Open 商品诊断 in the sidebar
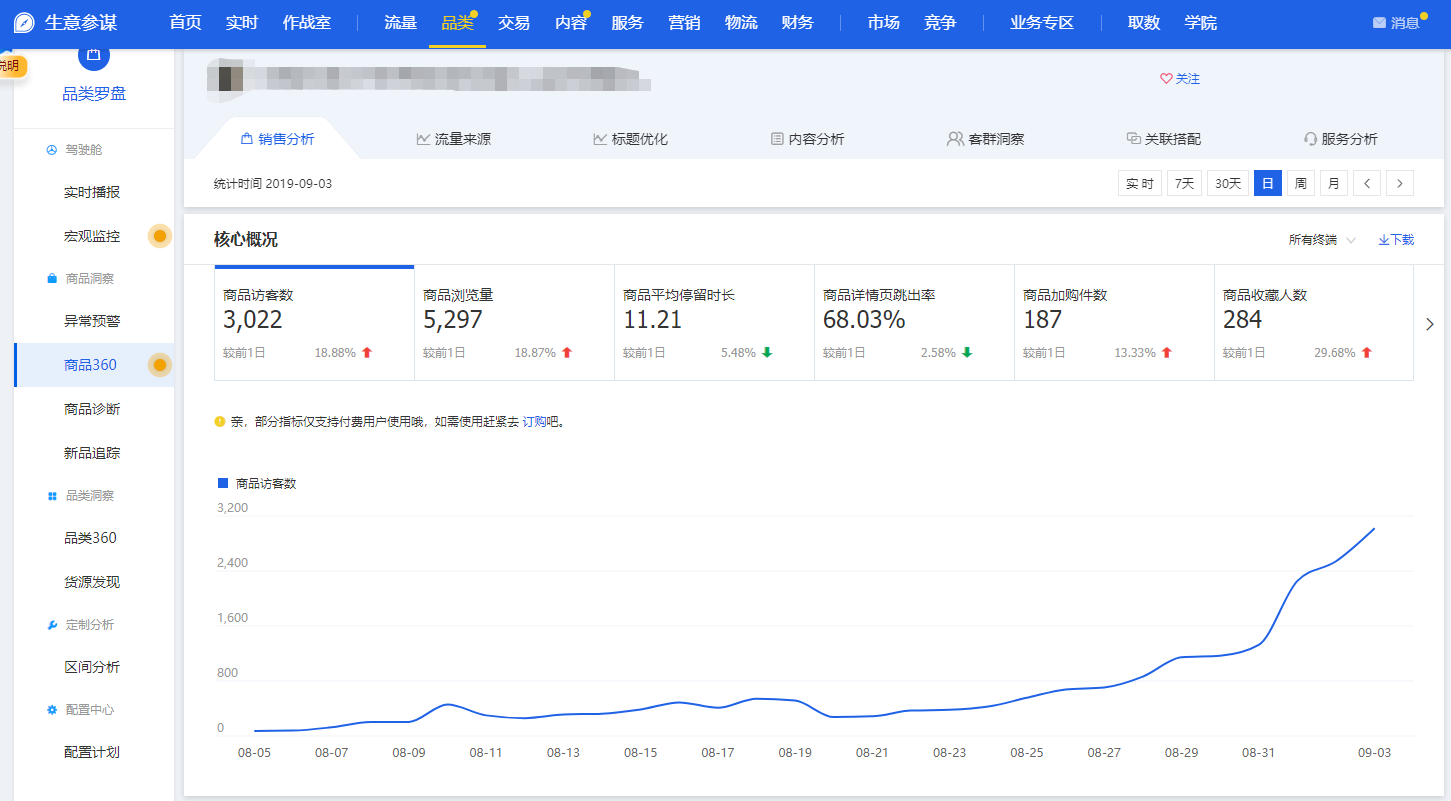 [x=92, y=409]
